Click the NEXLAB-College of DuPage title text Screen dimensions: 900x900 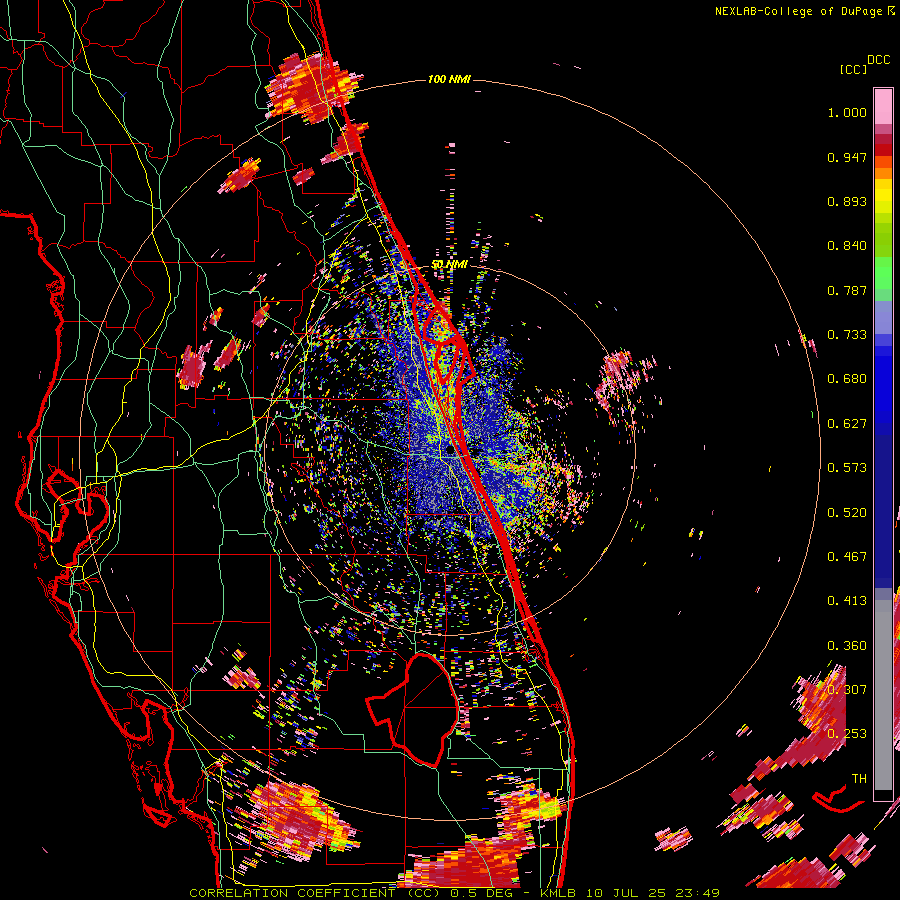pyautogui.click(x=804, y=11)
